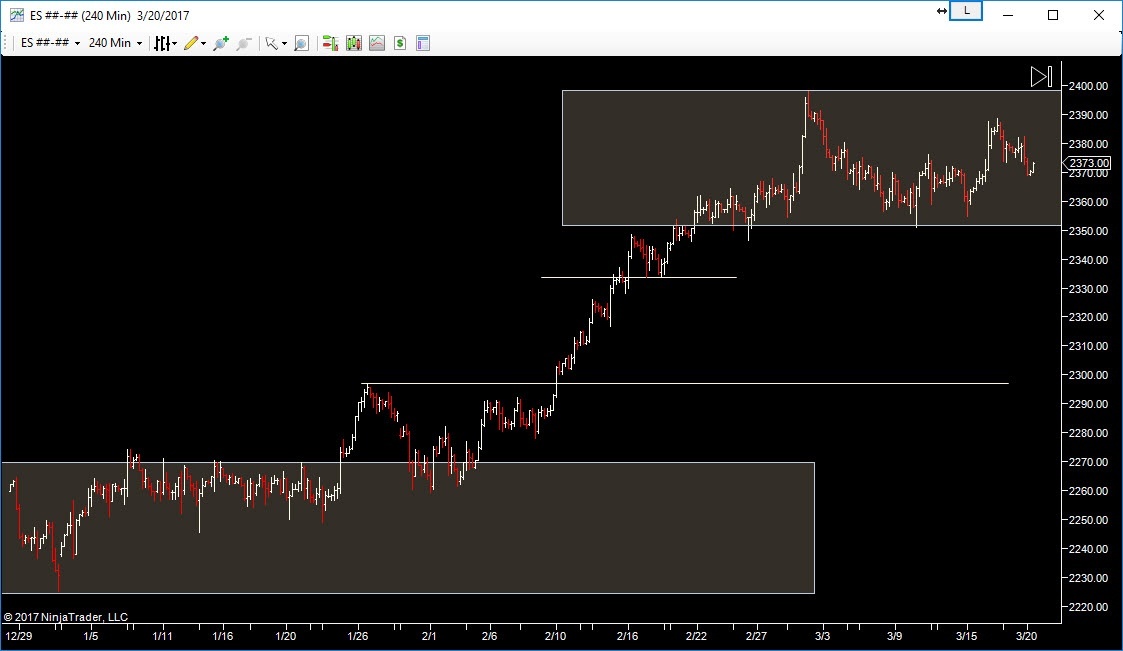Click the magnifier zoom frame icon

click(301, 43)
